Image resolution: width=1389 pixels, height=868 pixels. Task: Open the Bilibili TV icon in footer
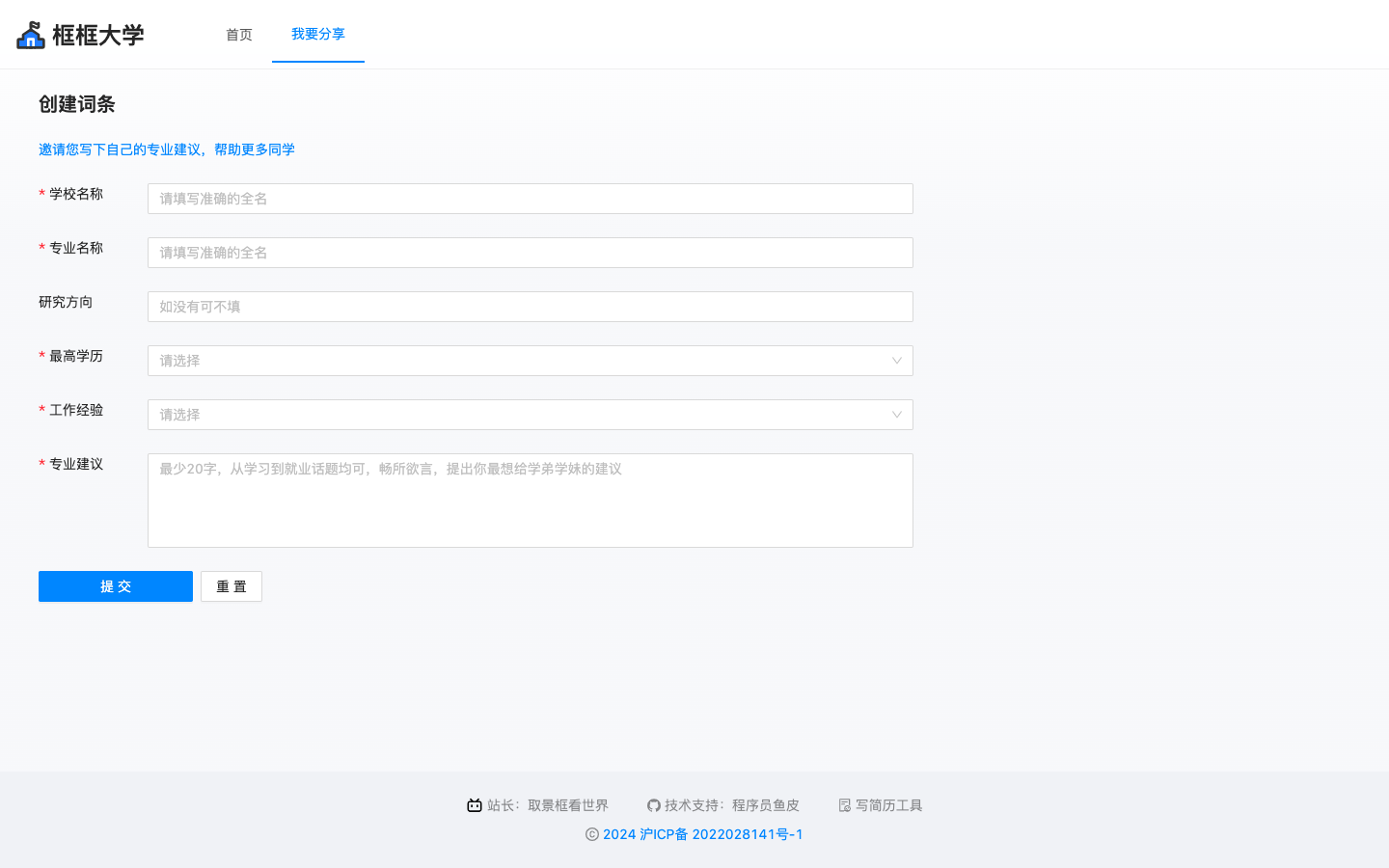475,805
